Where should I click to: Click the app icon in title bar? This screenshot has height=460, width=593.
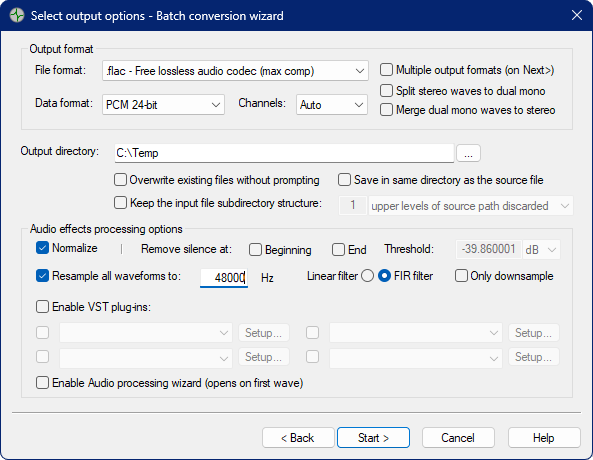(17, 16)
